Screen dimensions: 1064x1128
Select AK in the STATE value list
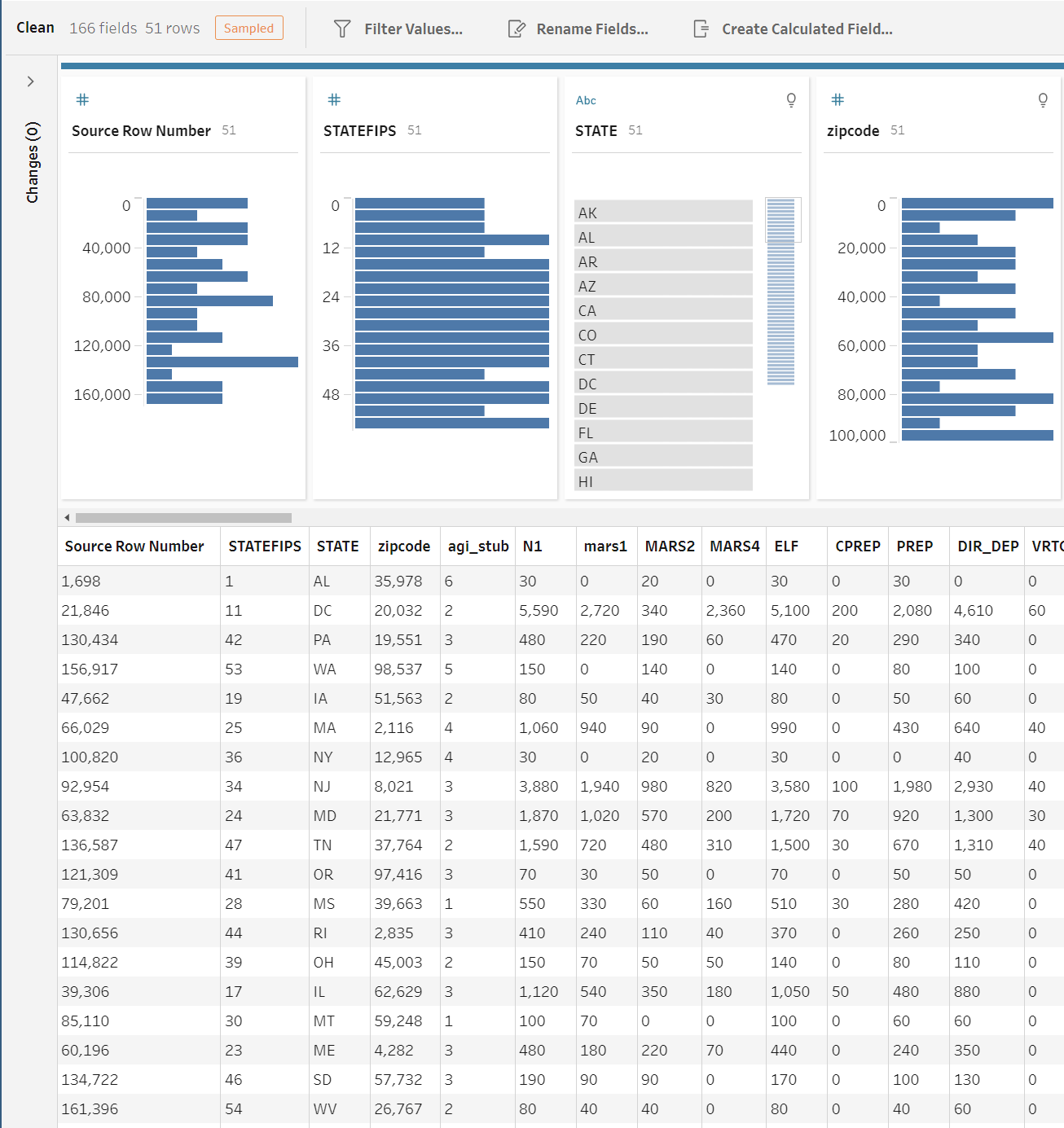(x=662, y=212)
